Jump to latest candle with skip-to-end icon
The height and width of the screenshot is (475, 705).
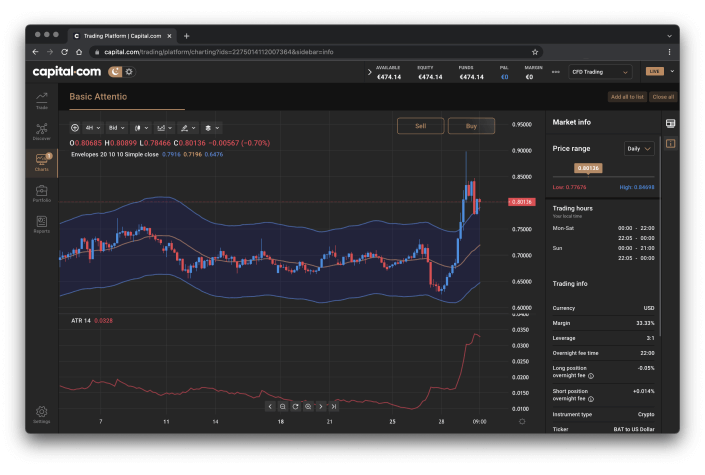coord(334,407)
